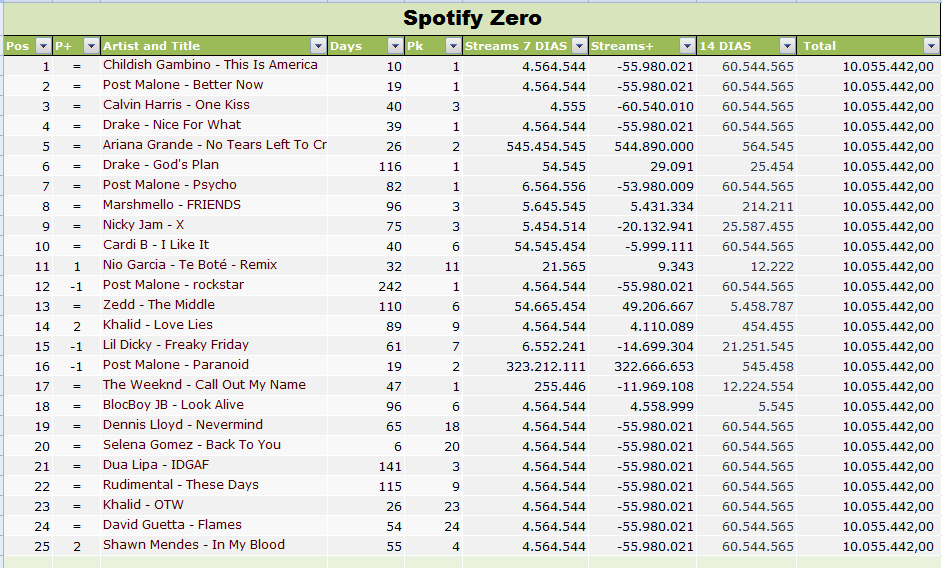Select cell Cardi B - I Like It
Viewport: 942px width, 568px height.
tap(214, 245)
